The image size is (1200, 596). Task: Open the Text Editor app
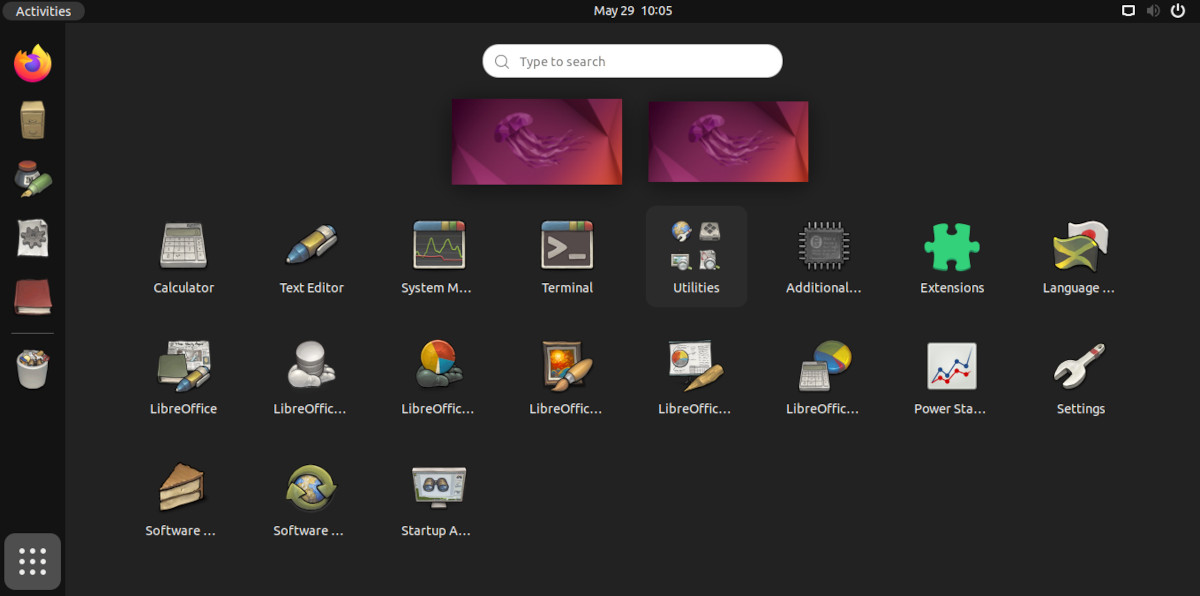(311, 245)
